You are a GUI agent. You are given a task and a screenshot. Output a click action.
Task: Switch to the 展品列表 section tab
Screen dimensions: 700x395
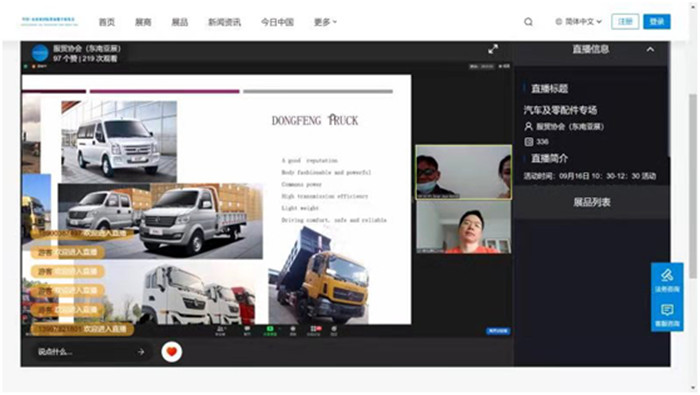592,202
